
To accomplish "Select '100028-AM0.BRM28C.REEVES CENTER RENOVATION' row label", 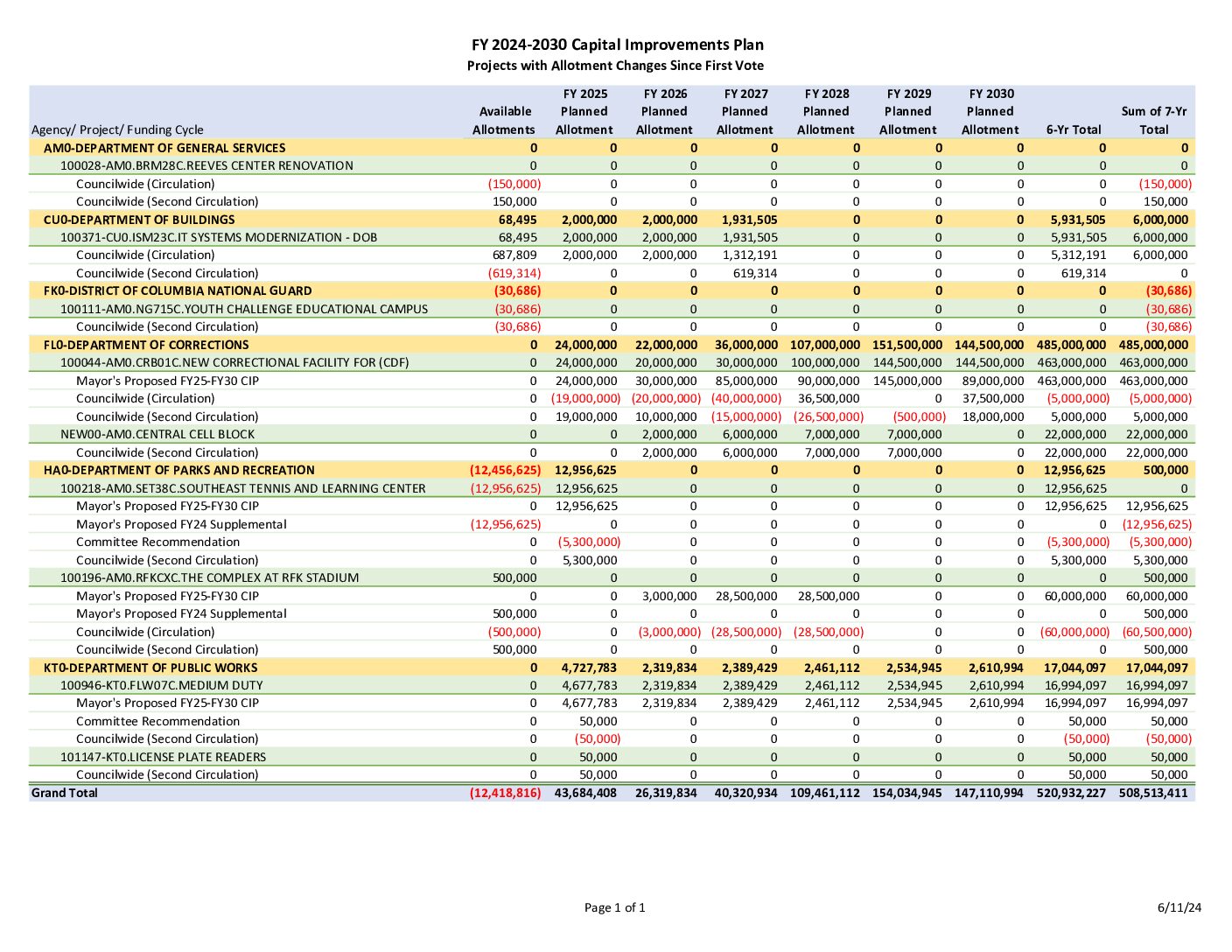I will click(x=206, y=165).
